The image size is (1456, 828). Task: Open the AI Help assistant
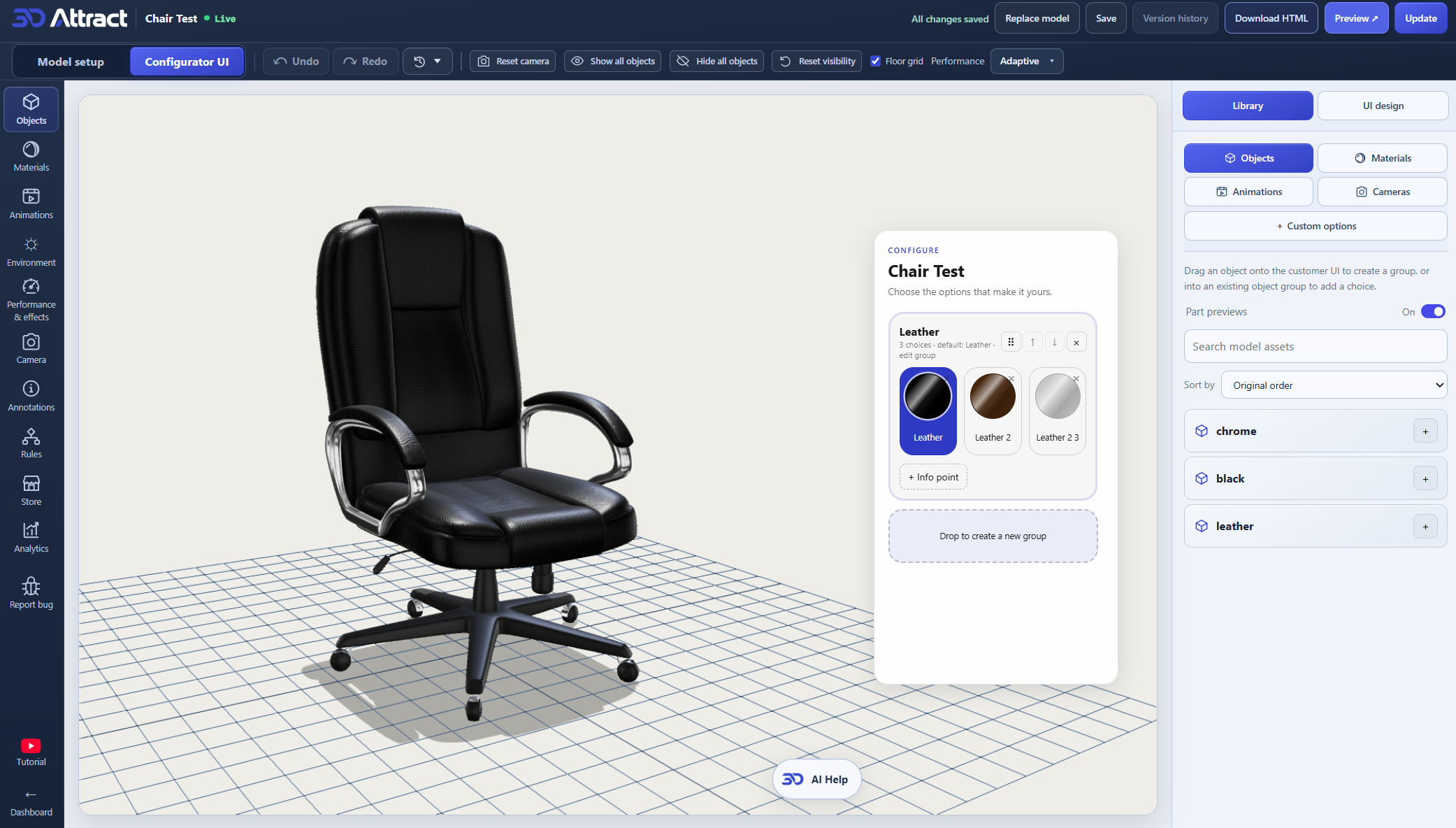pos(816,779)
